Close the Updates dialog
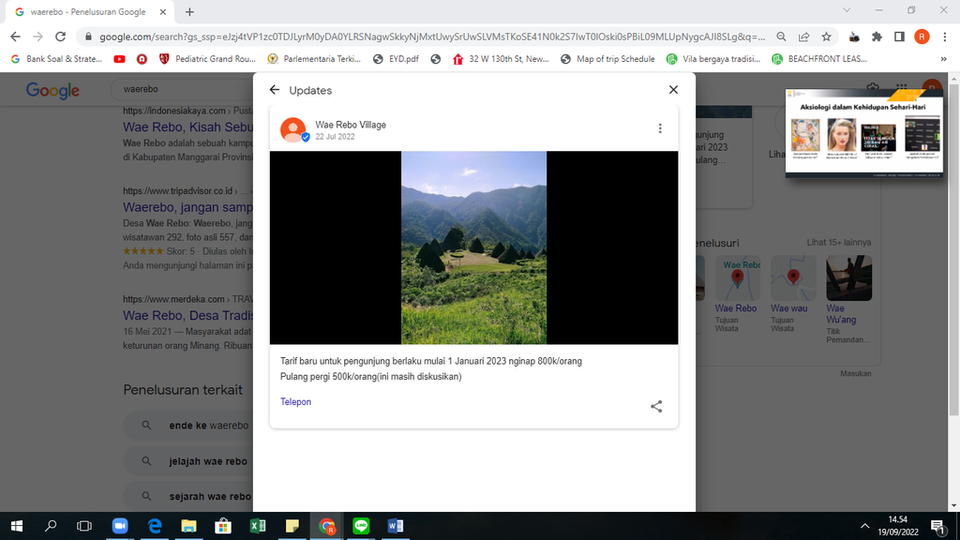 (x=673, y=90)
